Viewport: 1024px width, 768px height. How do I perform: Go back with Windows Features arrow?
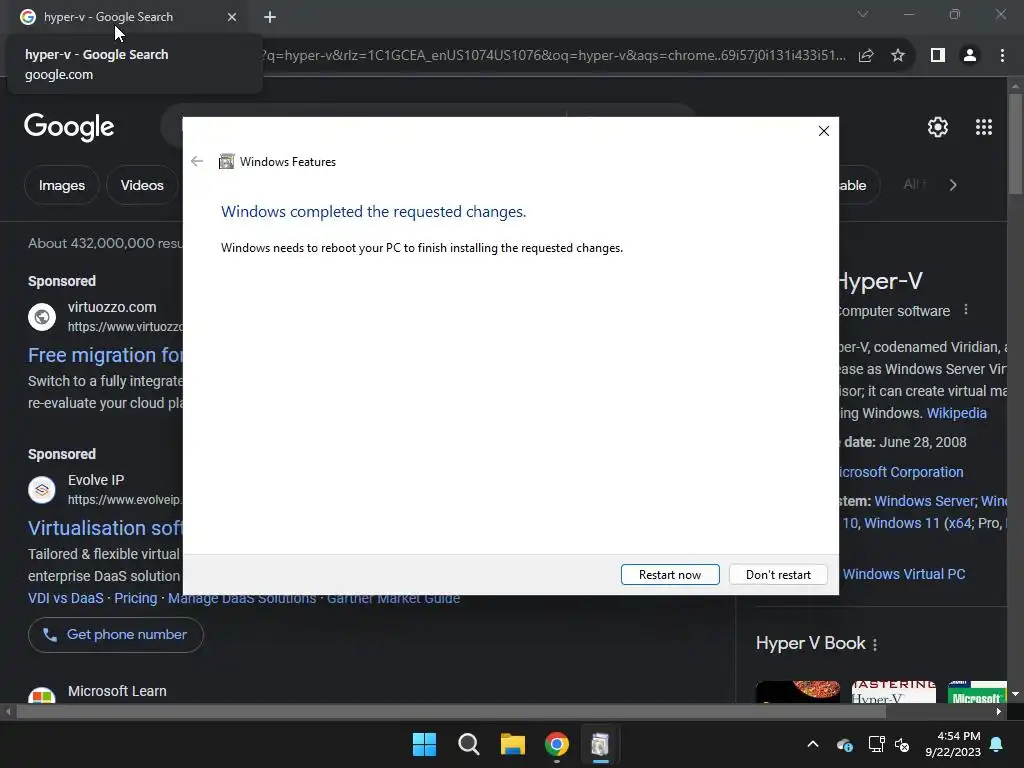(x=197, y=161)
